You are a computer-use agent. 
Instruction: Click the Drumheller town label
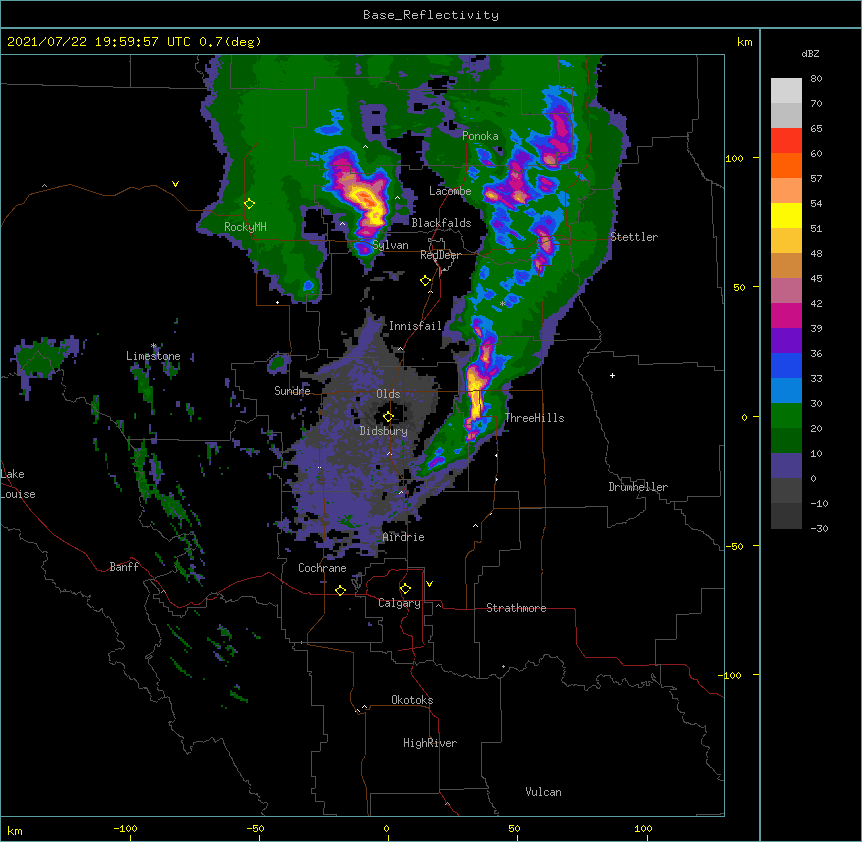coord(638,487)
